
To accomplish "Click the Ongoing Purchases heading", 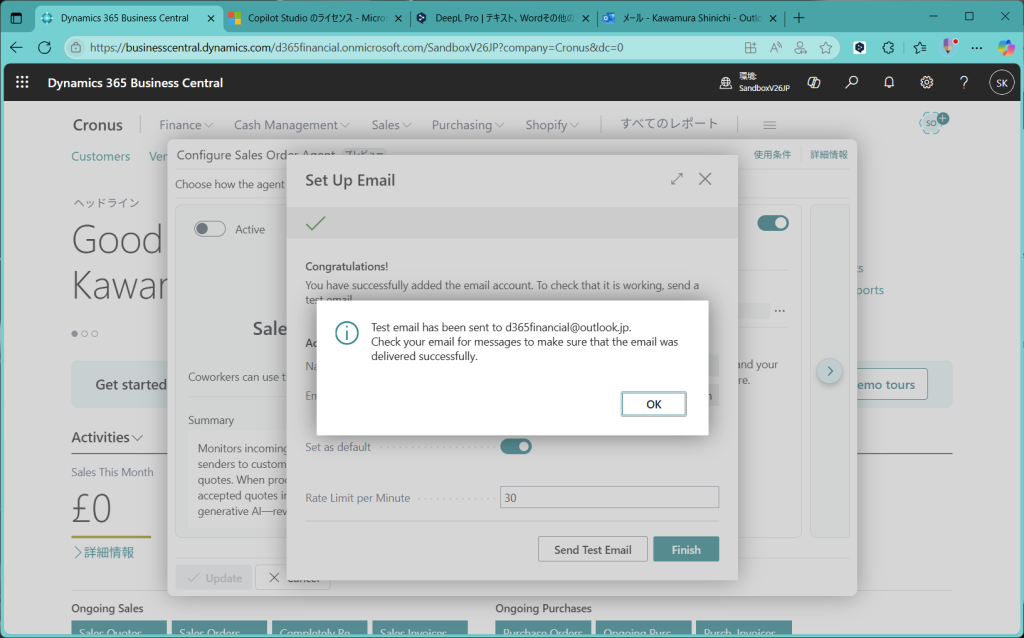I will [x=543, y=608].
